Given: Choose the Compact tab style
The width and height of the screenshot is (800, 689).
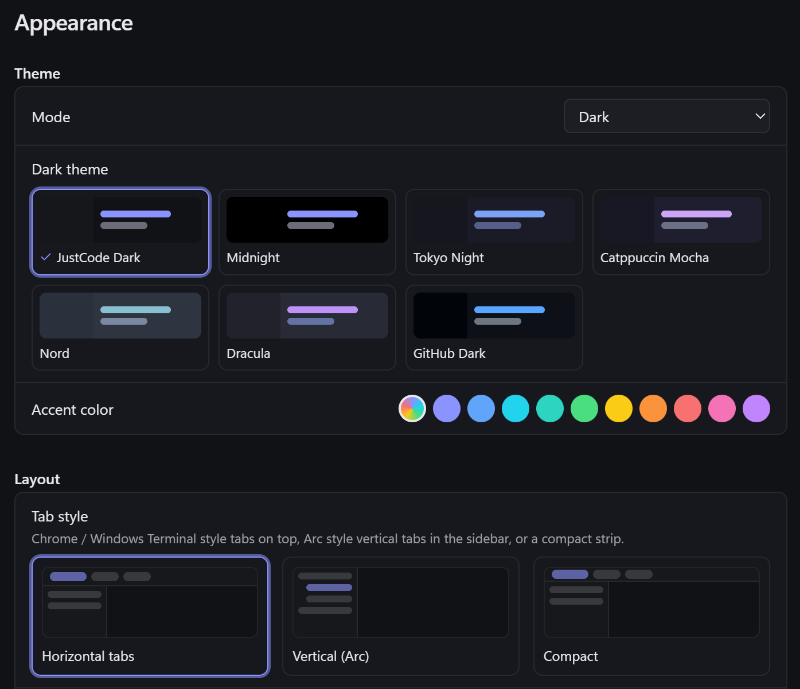Looking at the screenshot, I should tap(652, 616).
